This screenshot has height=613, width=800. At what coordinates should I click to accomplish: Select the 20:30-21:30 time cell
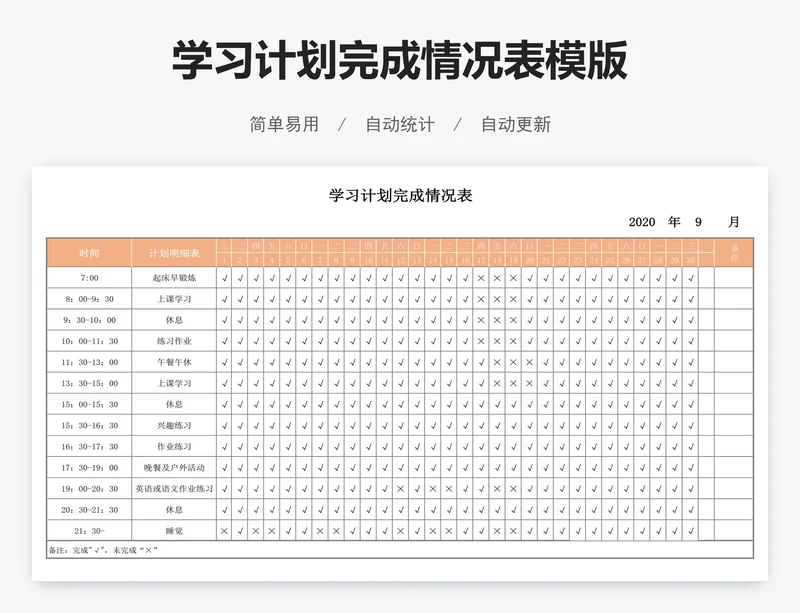(89, 510)
